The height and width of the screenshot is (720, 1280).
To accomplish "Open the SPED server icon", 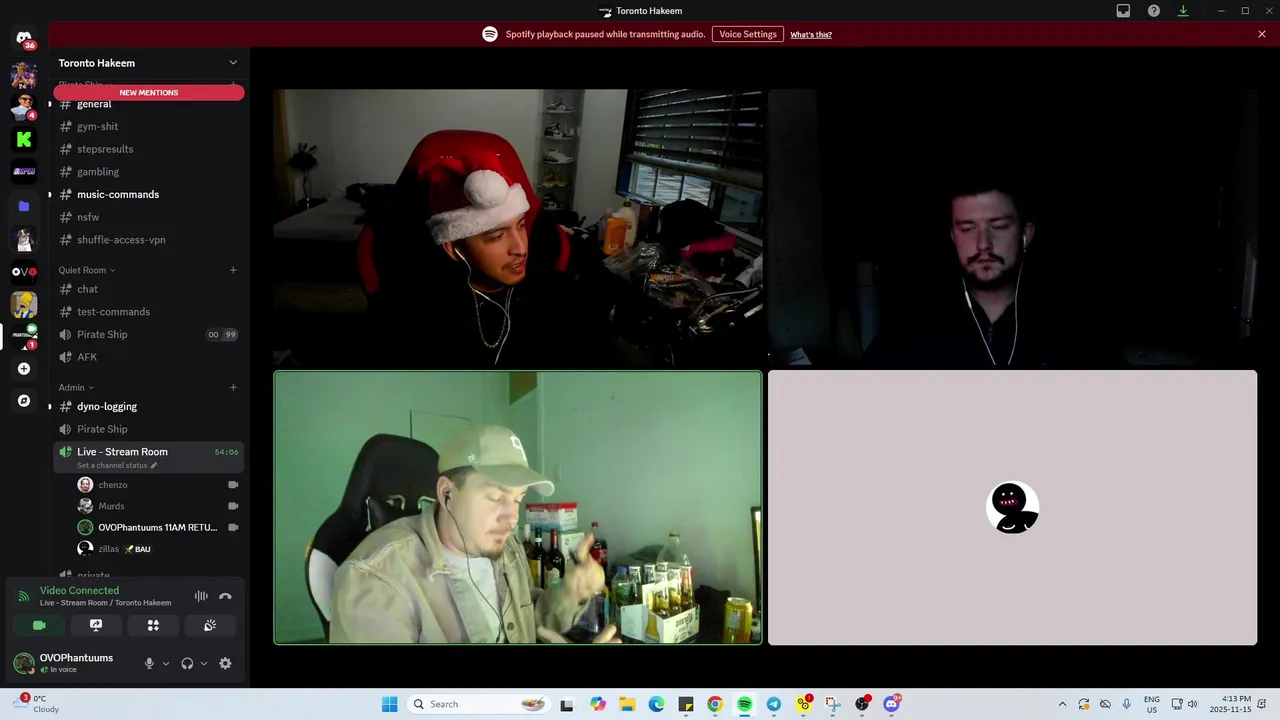I will coord(24,172).
